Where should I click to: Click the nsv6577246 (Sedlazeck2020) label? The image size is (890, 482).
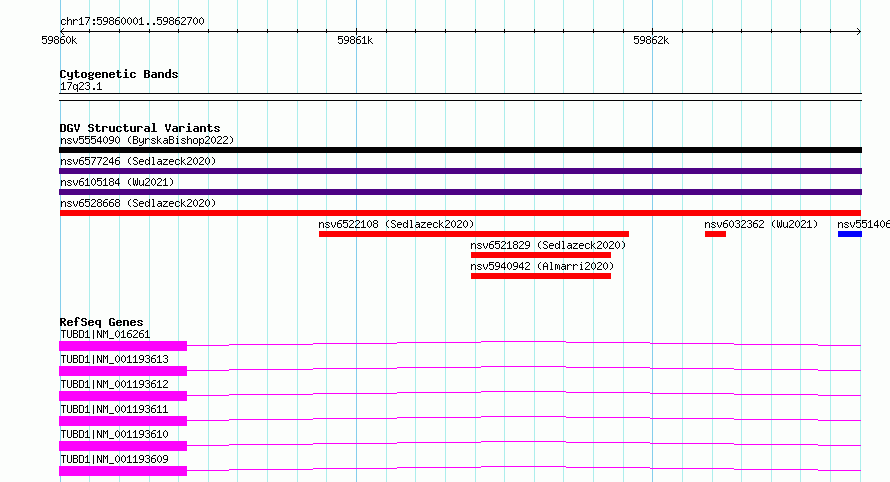pos(138,161)
